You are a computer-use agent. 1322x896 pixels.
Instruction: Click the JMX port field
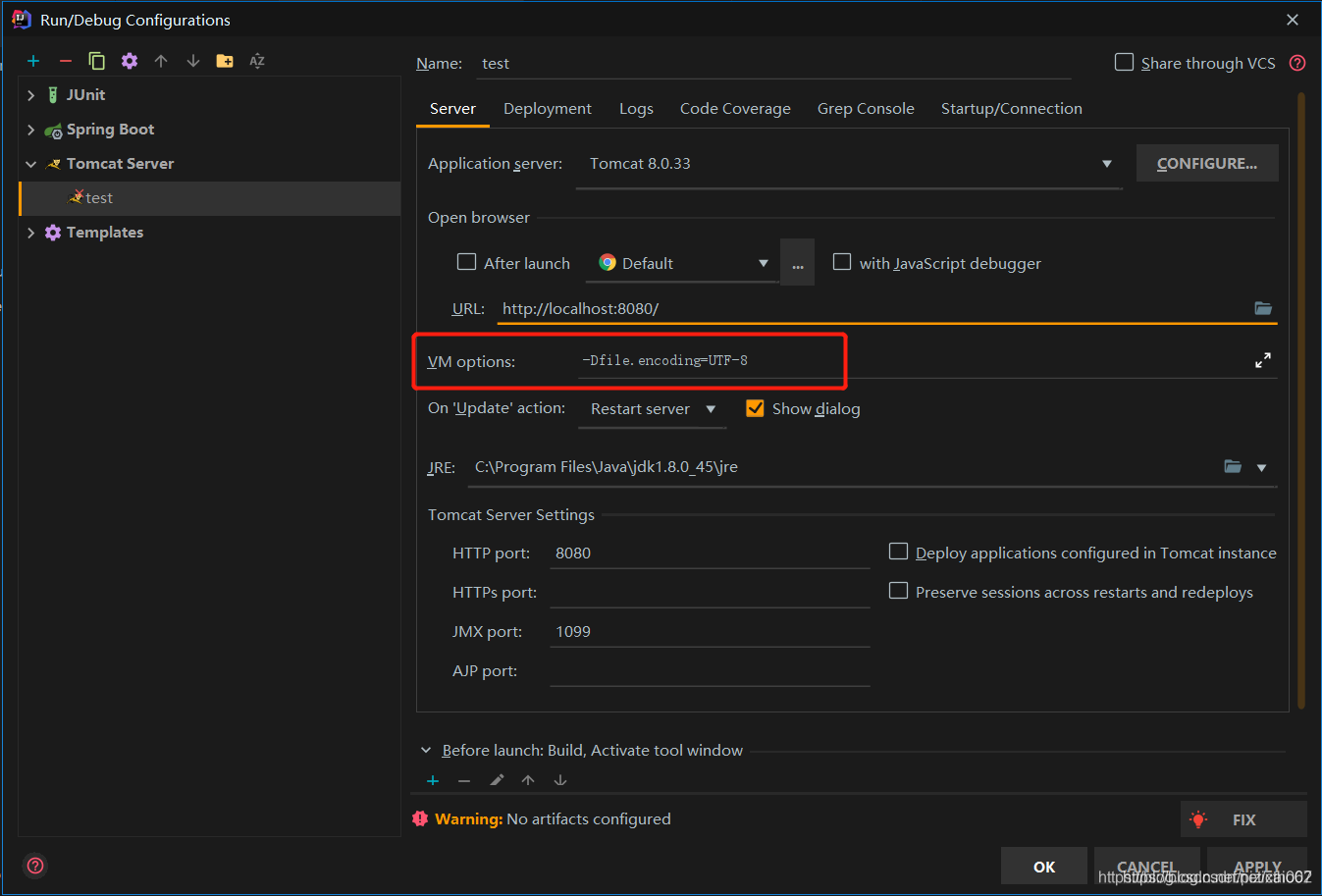coord(710,631)
